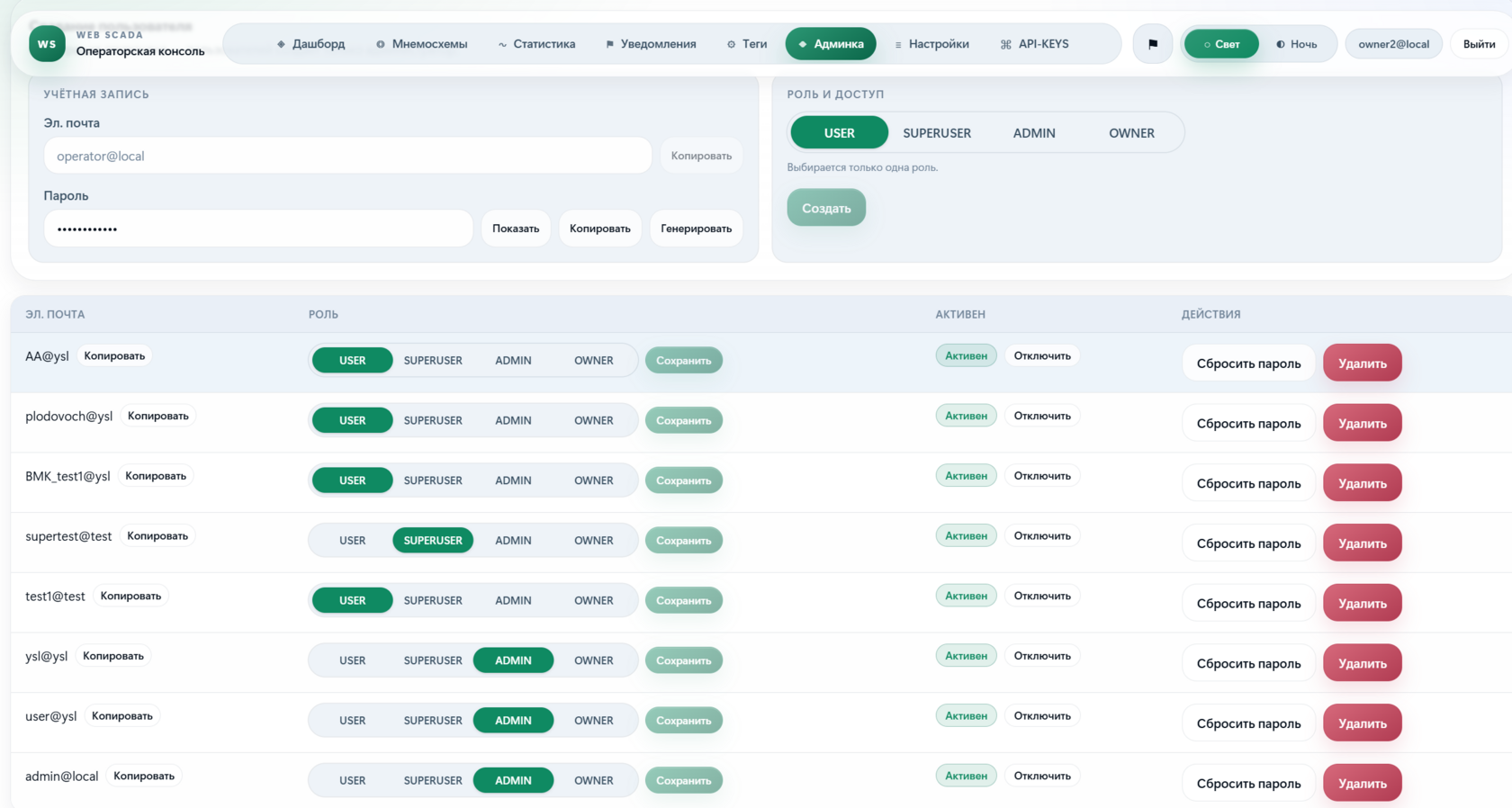Show the password with Показать

pyautogui.click(x=516, y=229)
